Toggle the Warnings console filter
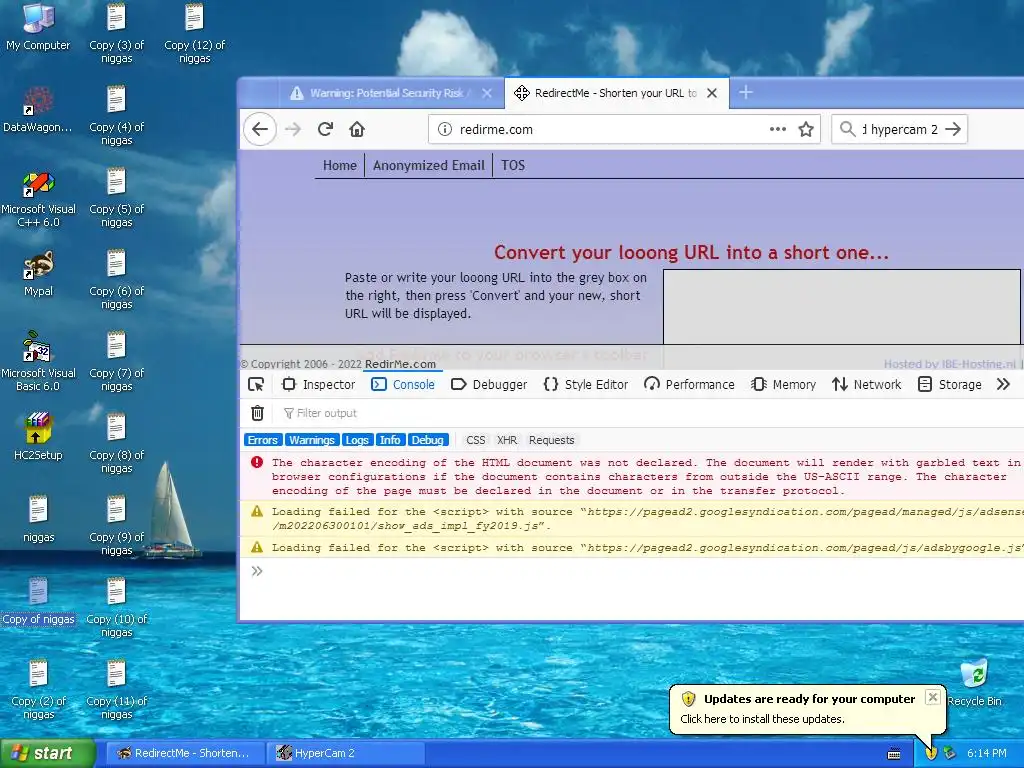This screenshot has width=1024, height=768. pos(312,440)
